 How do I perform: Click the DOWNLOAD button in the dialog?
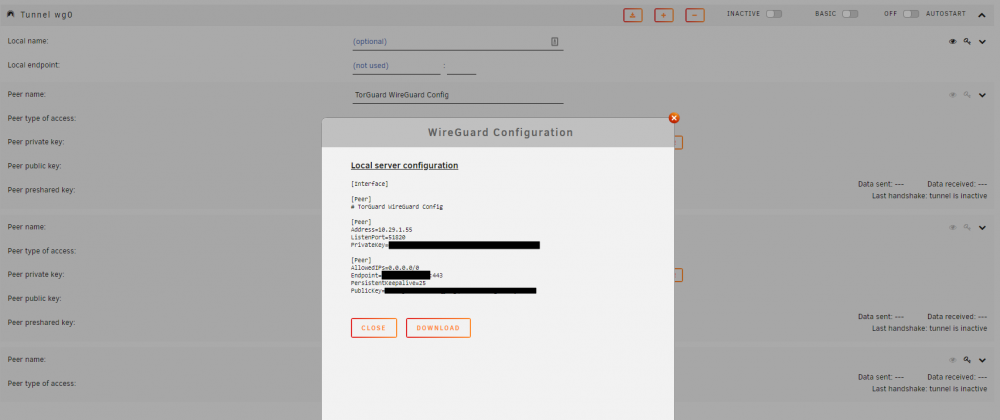tap(438, 328)
